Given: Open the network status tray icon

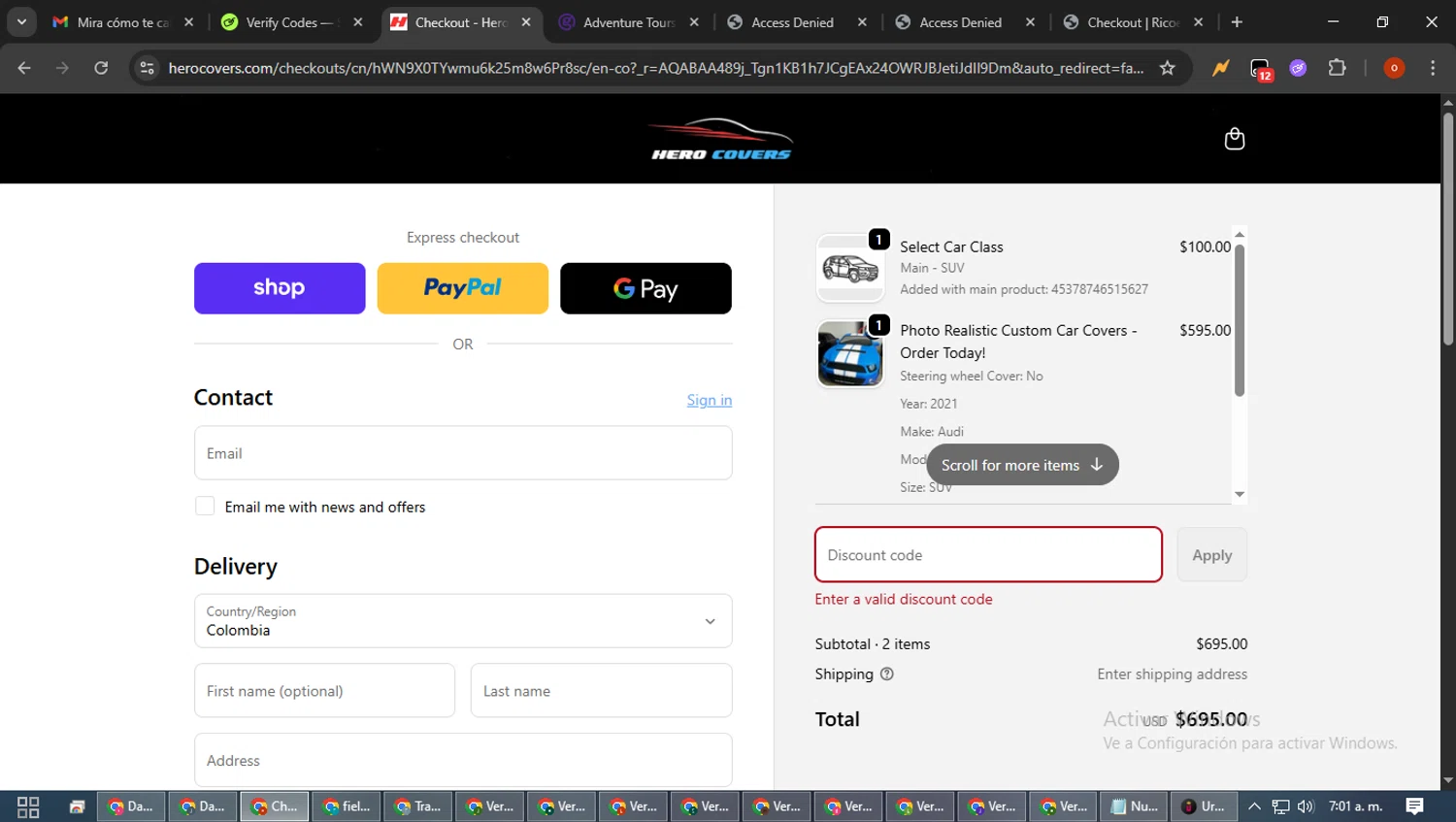Looking at the screenshot, I should click(x=1281, y=806).
